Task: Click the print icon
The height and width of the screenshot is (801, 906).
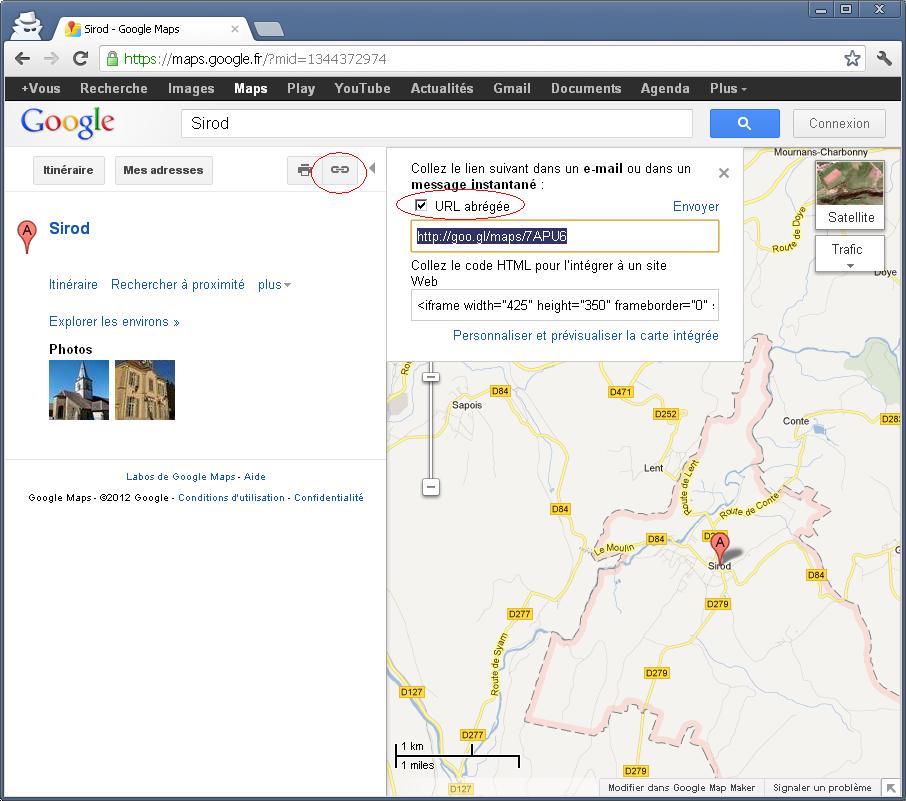Action: coord(304,170)
